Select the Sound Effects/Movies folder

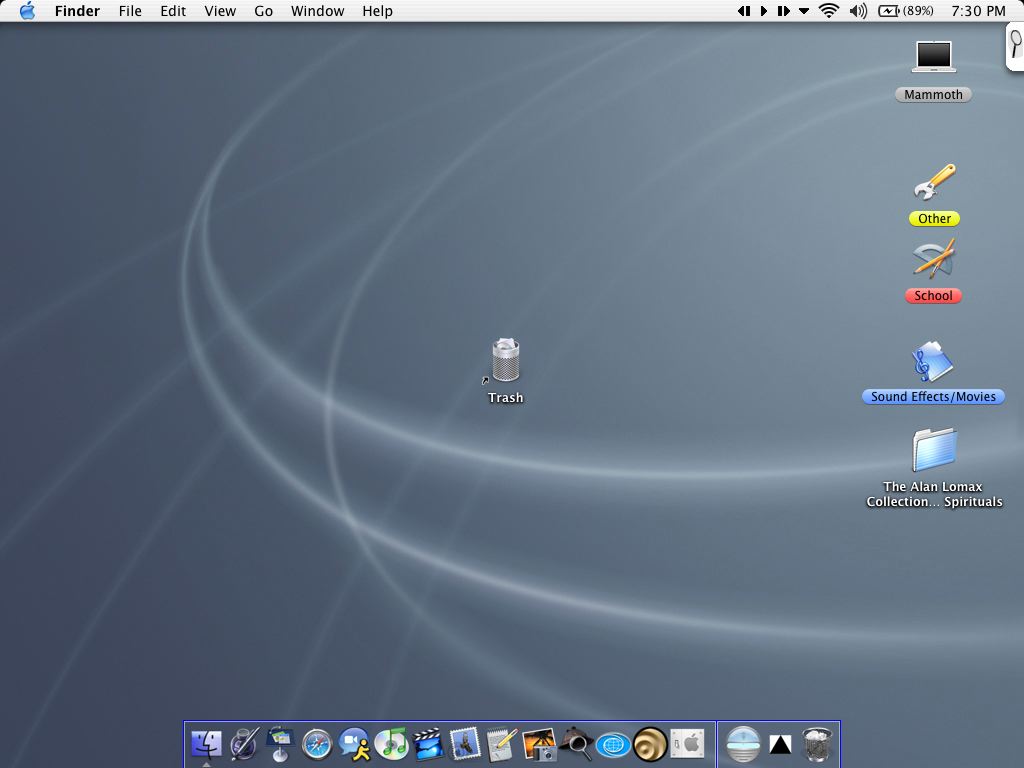point(933,363)
